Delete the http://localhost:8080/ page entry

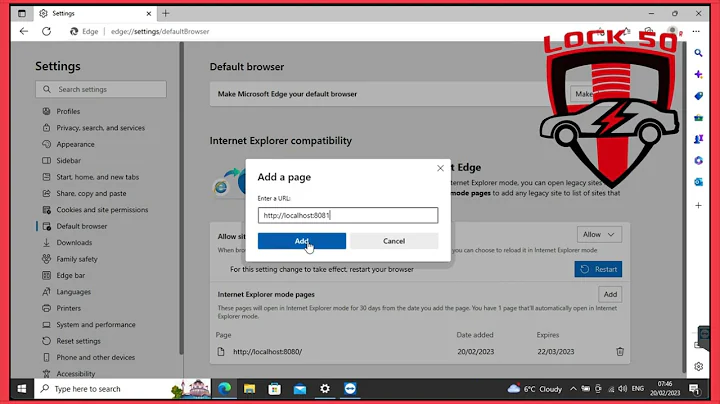620,352
